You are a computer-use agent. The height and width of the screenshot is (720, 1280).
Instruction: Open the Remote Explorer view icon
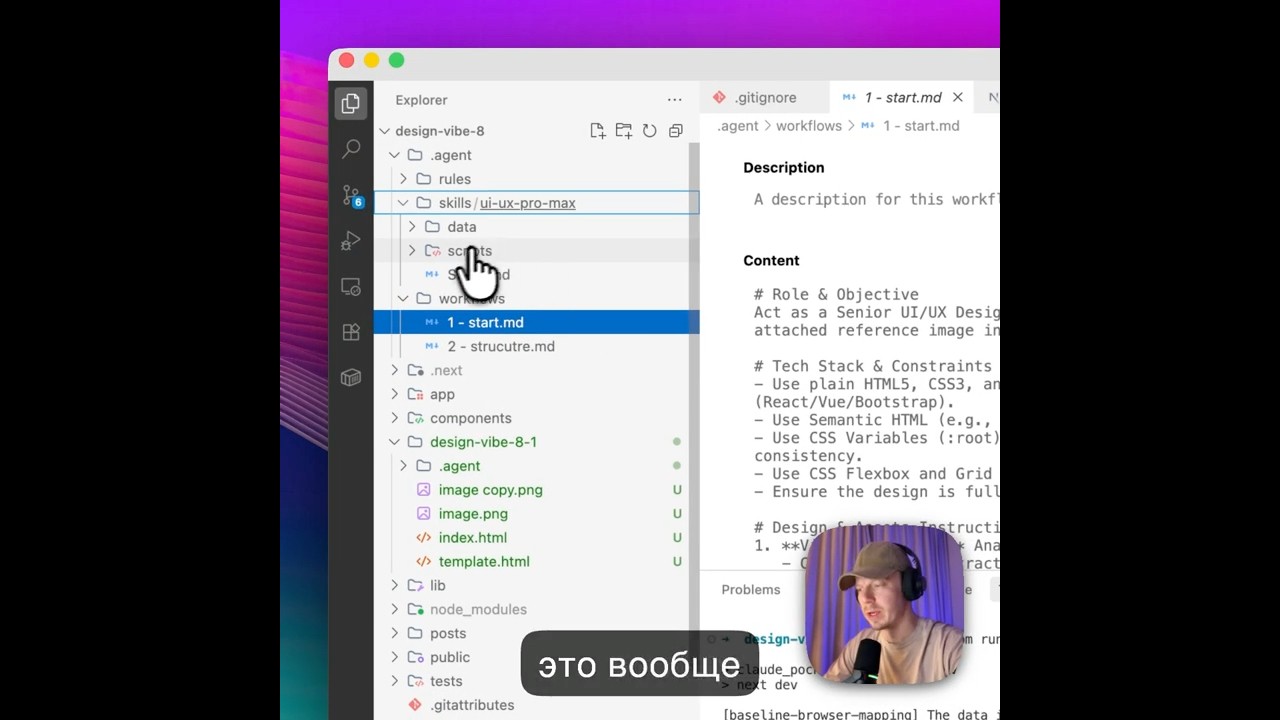click(x=350, y=287)
